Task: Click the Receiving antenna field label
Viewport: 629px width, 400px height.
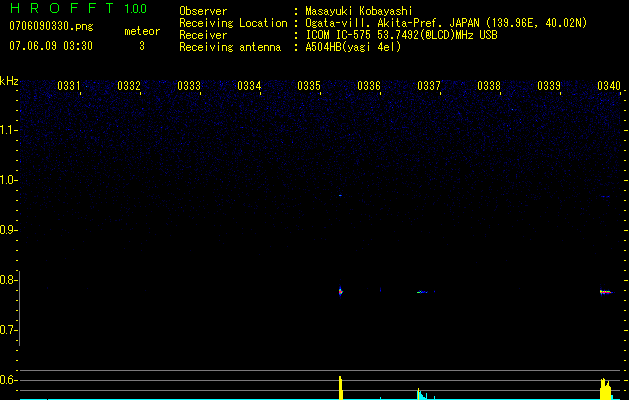Action: 230,47
